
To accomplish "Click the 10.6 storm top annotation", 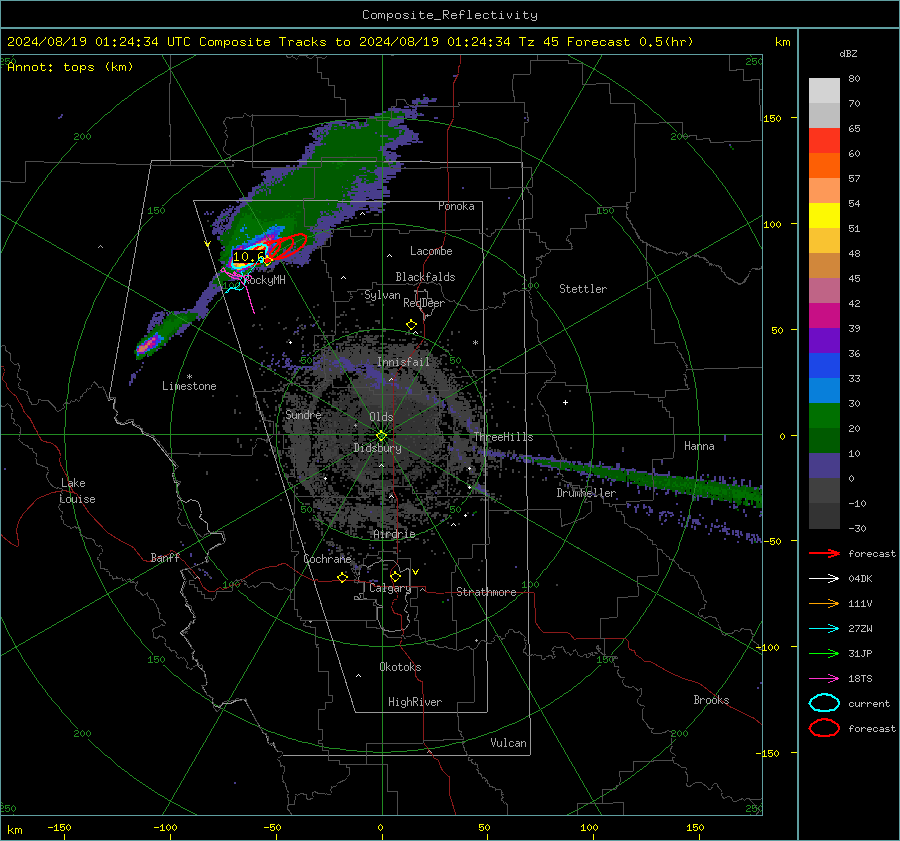I will click(249, 257).
